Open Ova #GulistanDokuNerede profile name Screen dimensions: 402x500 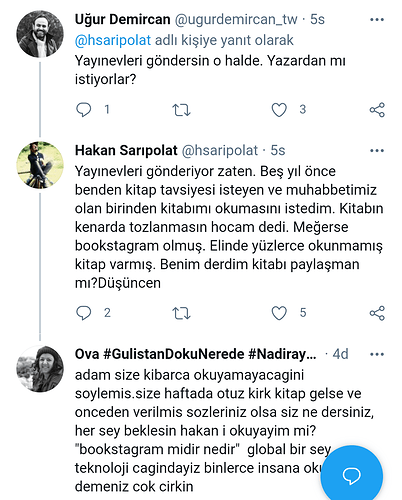click(196, 354)
